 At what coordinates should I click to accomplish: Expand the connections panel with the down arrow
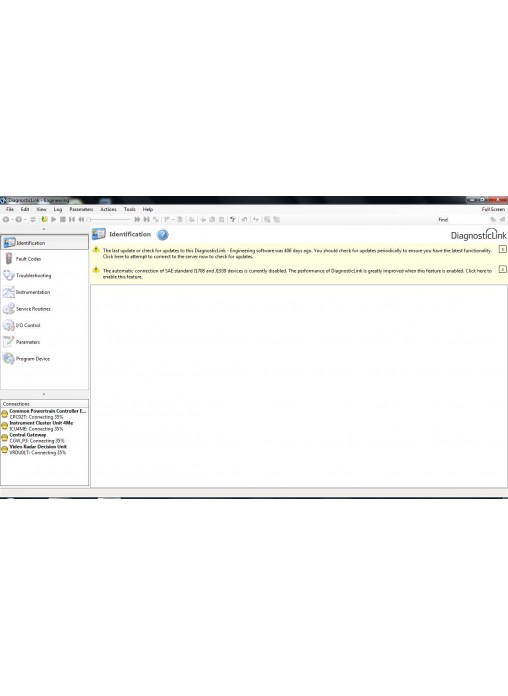[44, 394]
